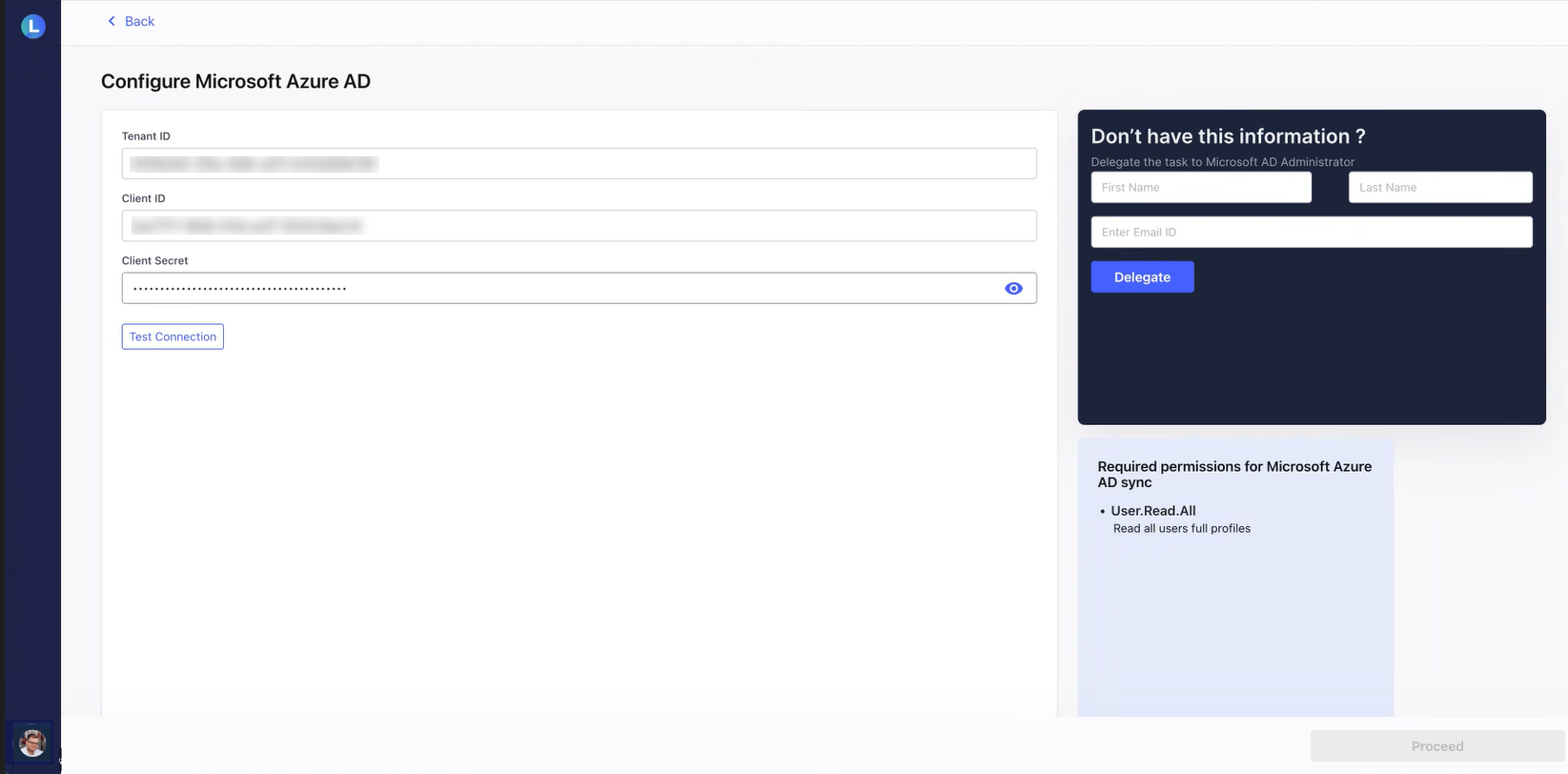
Task: Focus the Client ID field
Action: coord(579,226)
